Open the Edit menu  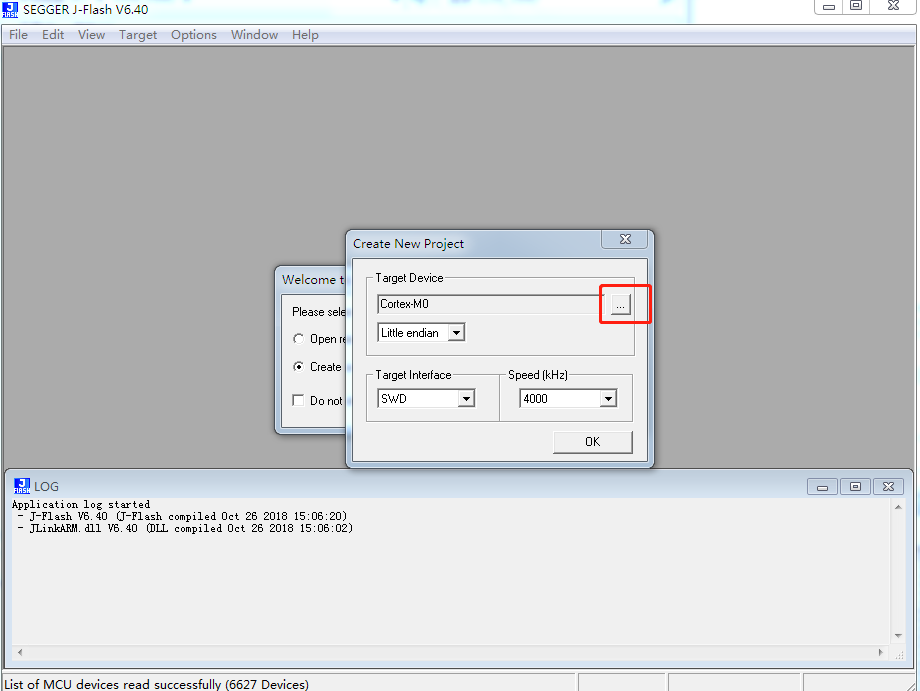pos(53,35)
